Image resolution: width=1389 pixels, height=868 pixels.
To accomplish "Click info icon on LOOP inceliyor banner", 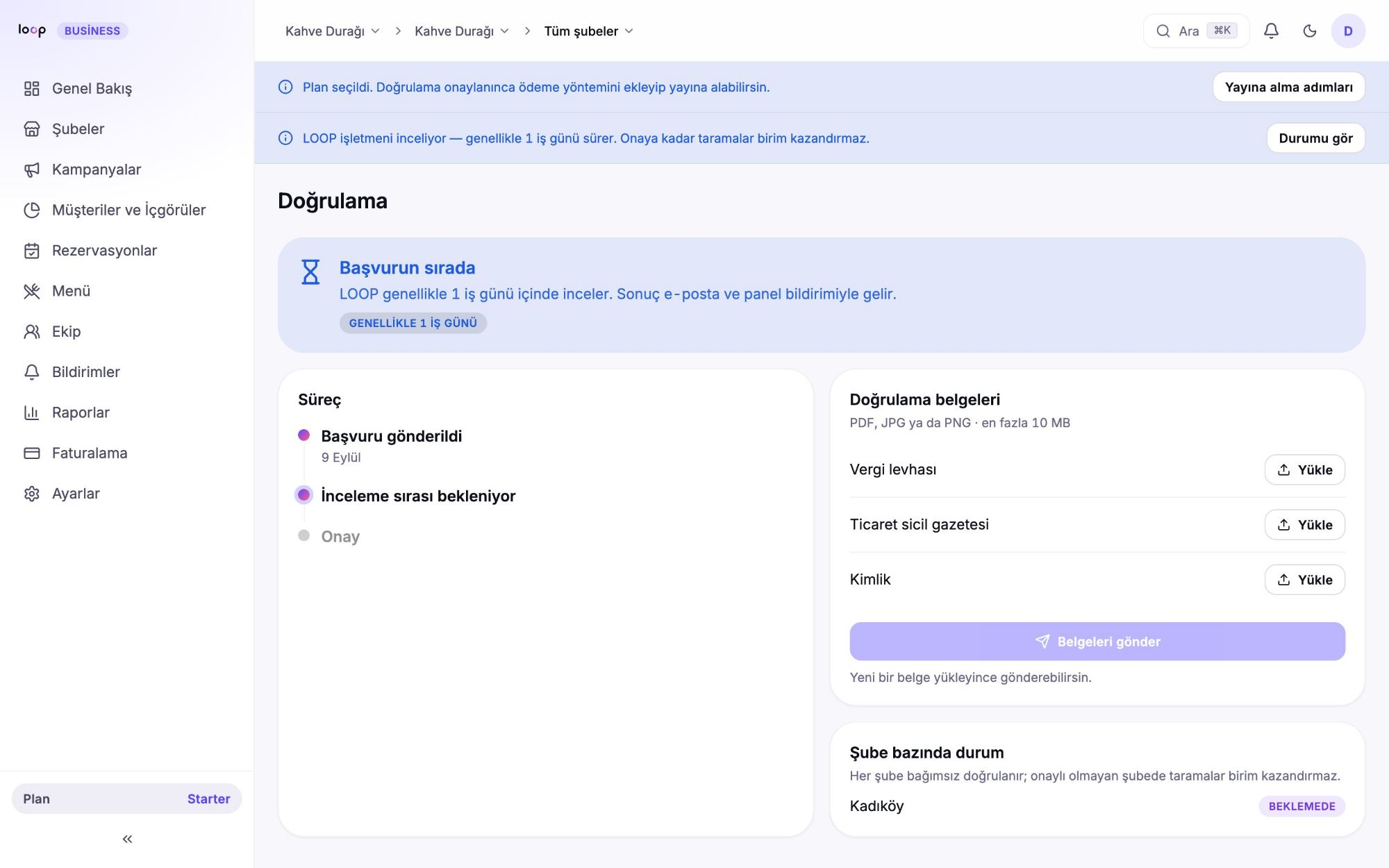I will point(285,138).
